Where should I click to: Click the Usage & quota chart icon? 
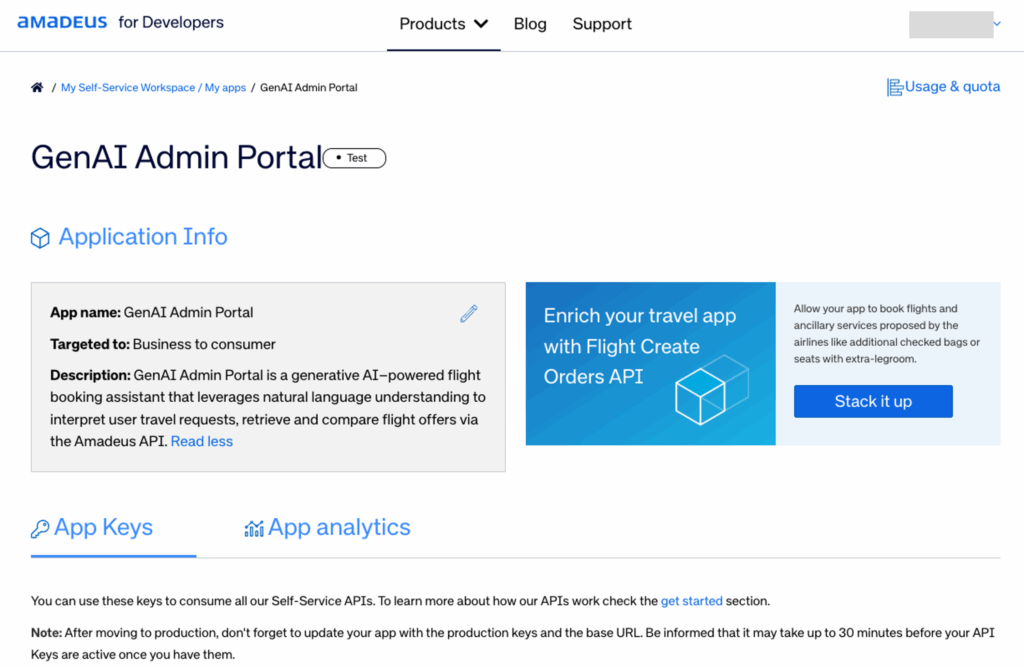(x=895, y=87)
